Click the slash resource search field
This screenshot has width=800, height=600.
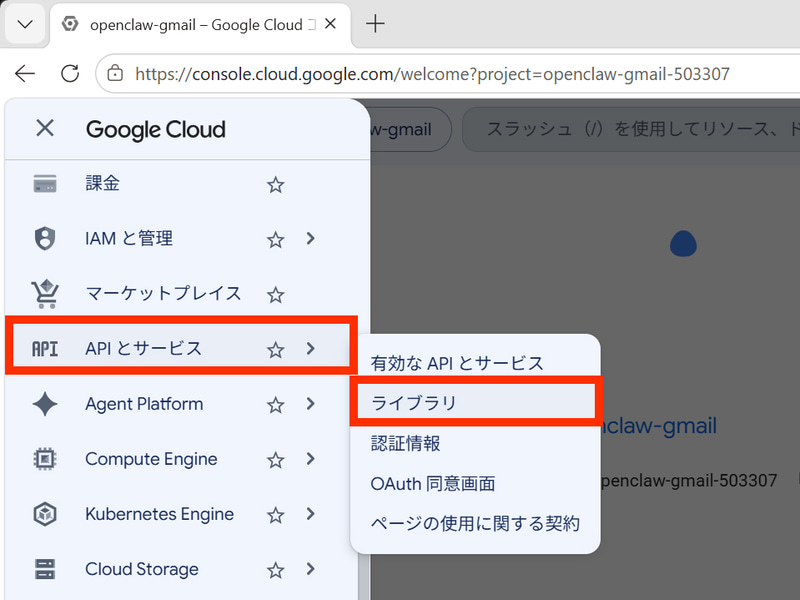pyautogui.click(x=631, y=129)
